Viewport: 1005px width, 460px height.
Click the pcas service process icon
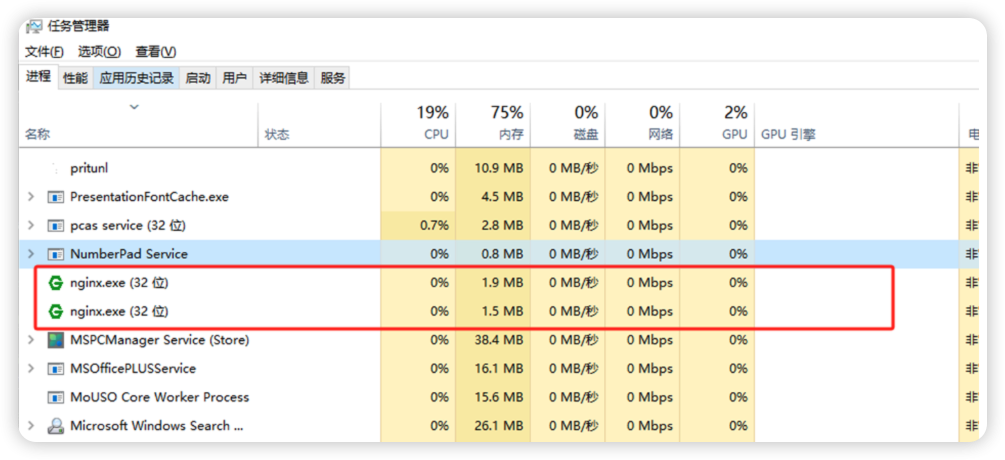click(56, 226)
